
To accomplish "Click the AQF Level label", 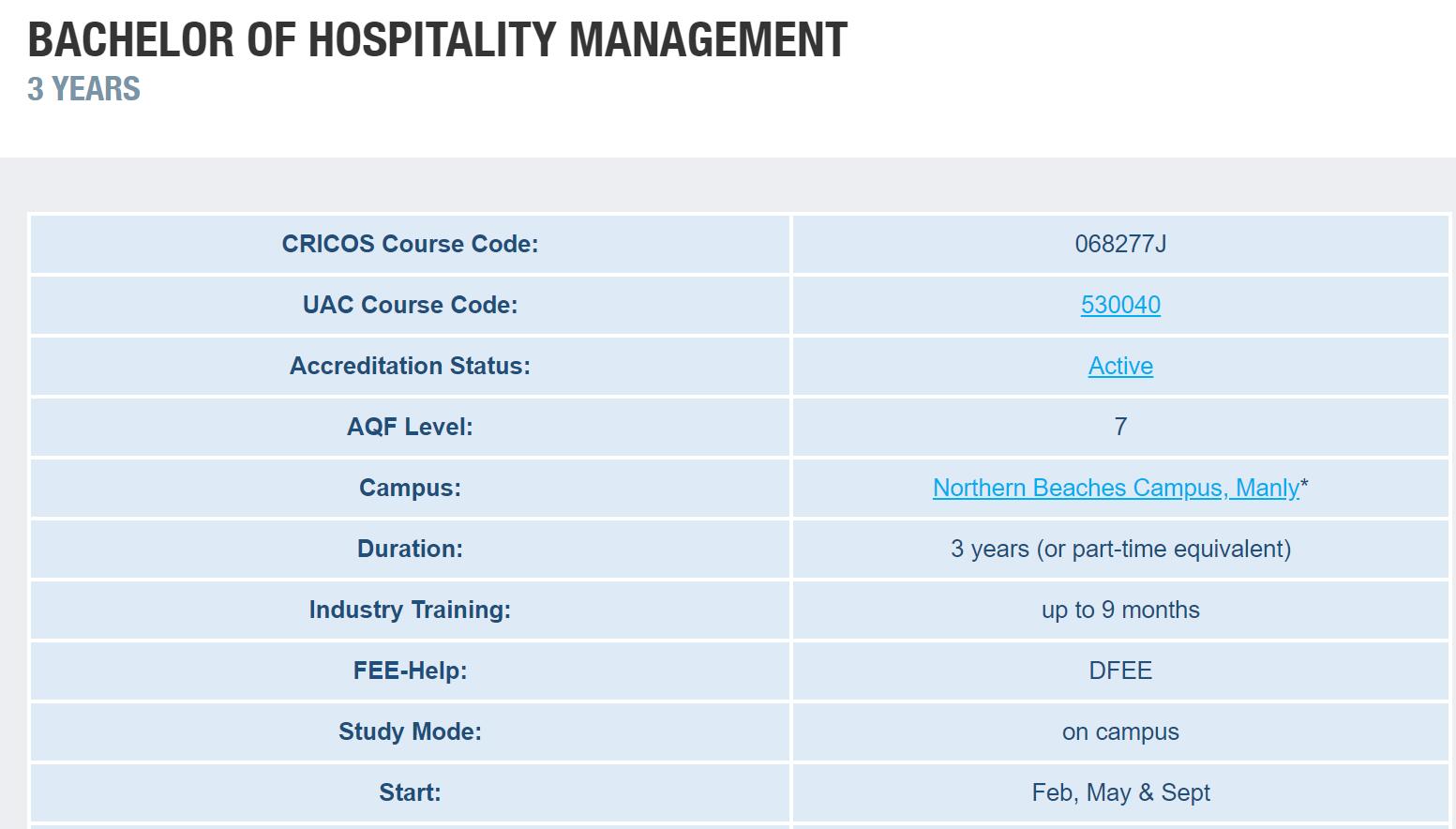I will (410, 427).
